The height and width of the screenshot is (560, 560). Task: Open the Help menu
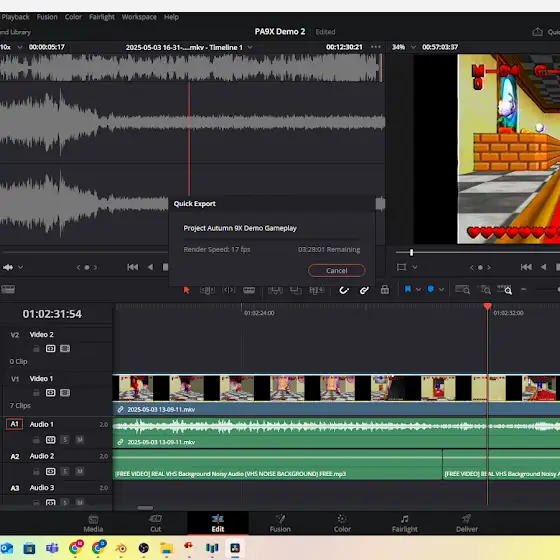pos(171,17)
